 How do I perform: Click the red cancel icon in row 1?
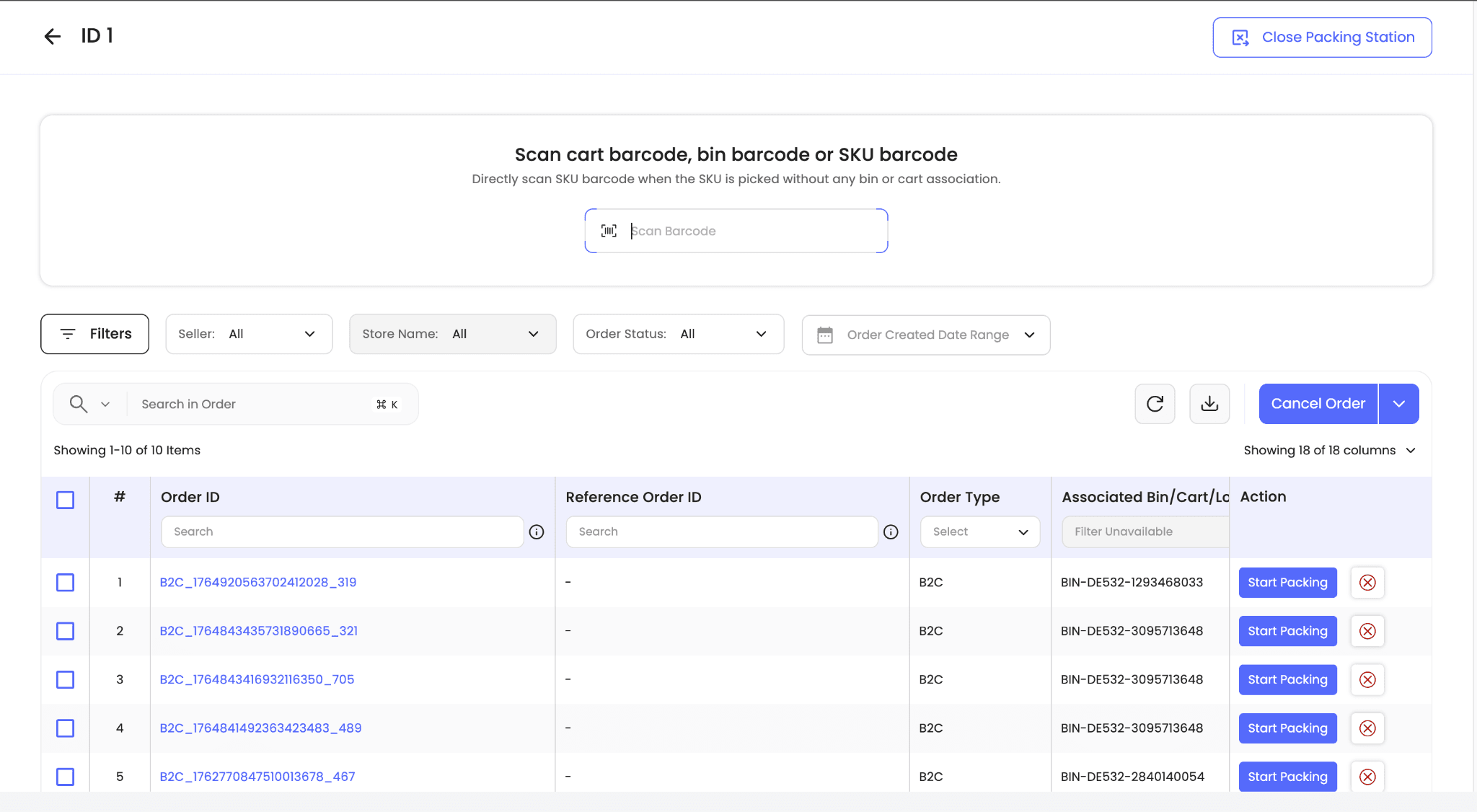[x=1367, y=583]
